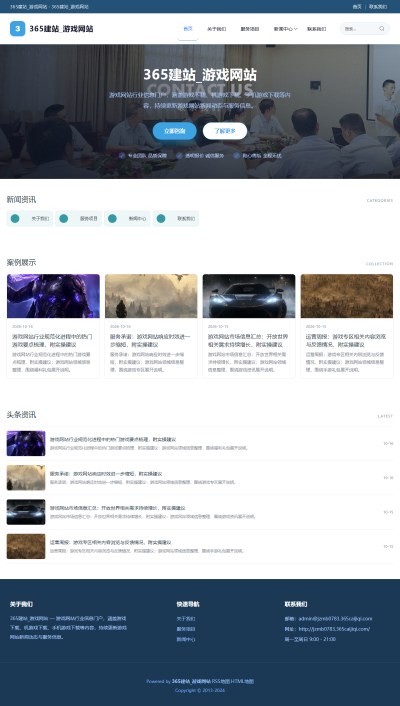Open 头条资讯 headline starting 运营观察
Image resolution: width=400 pixels, height=706 pixels.
(110, 543)
